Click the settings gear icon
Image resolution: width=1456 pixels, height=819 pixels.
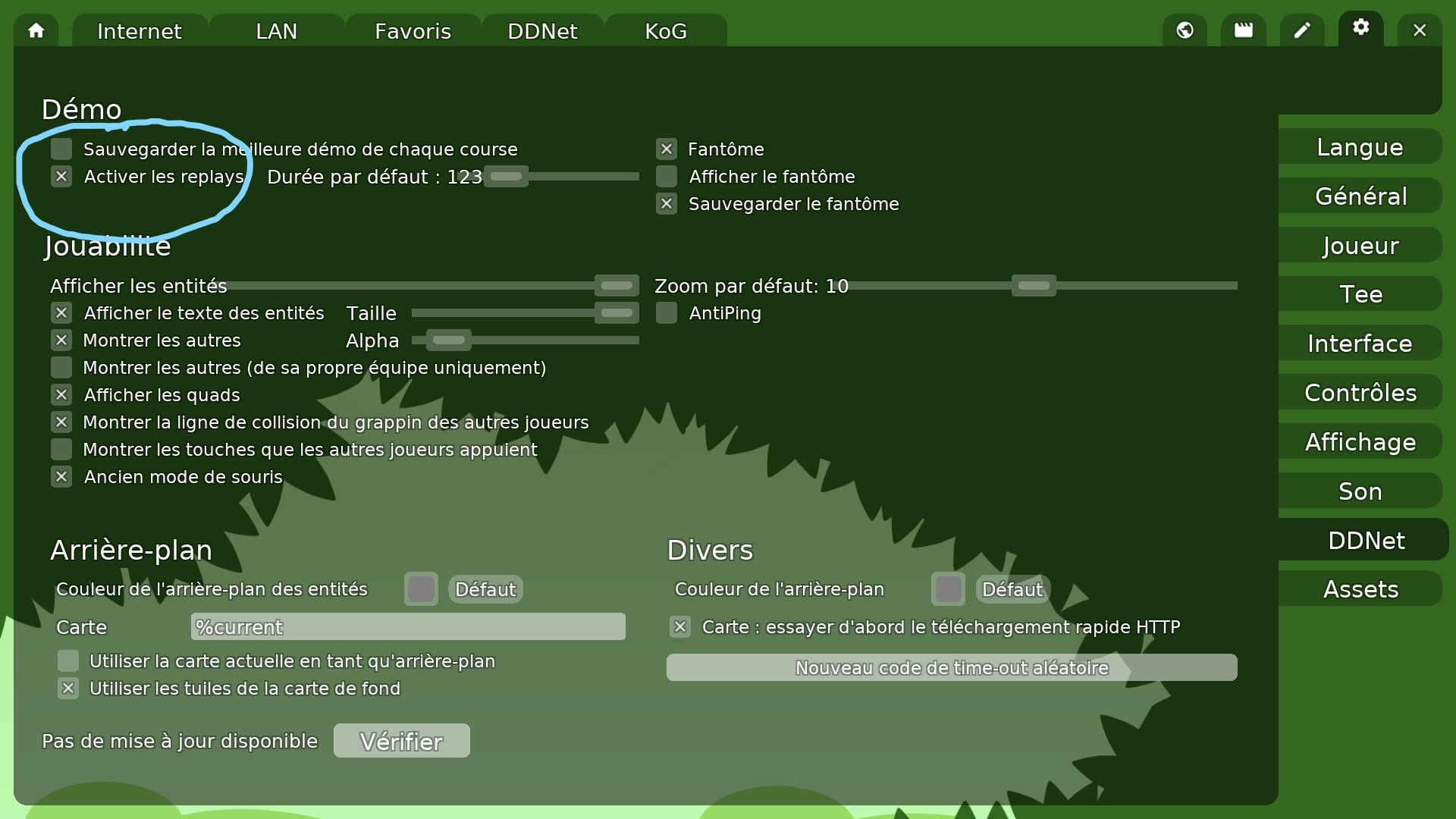pos(1360,28)
